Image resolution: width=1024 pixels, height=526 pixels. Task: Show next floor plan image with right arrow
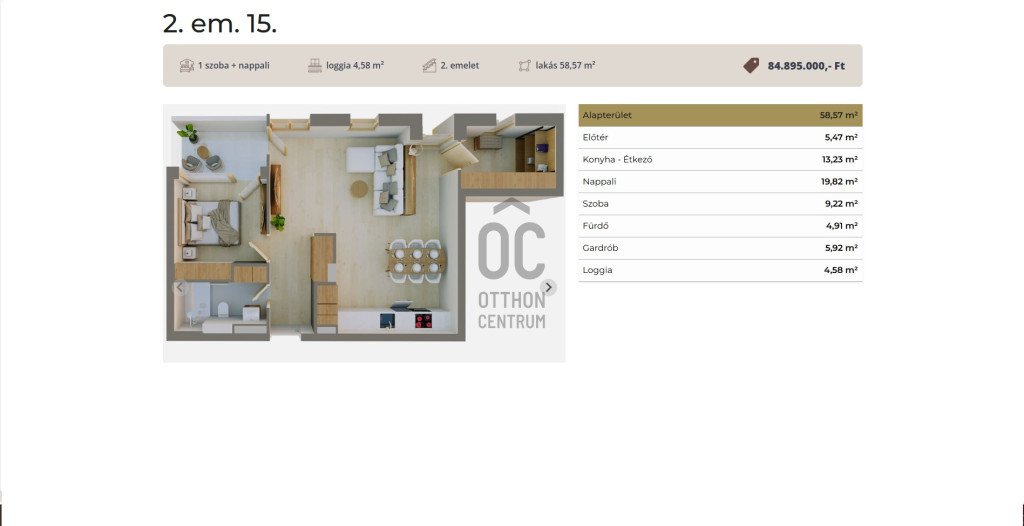pos(548,287)
